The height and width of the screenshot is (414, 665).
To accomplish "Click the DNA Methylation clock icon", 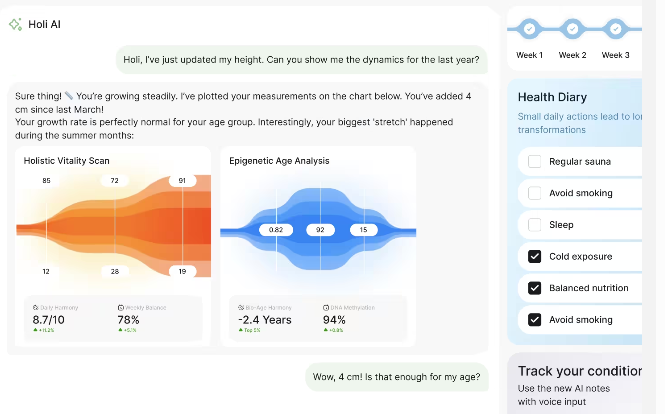I will tap(326, 308).
